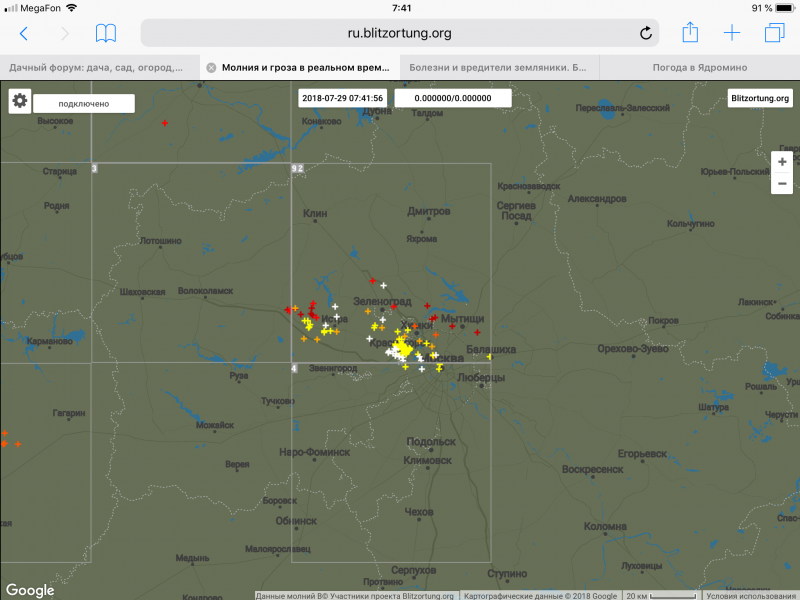Click the red lightning marker near Мытищи
The width and height of the screenshot is (800, 600).
[x=452, y=326]
